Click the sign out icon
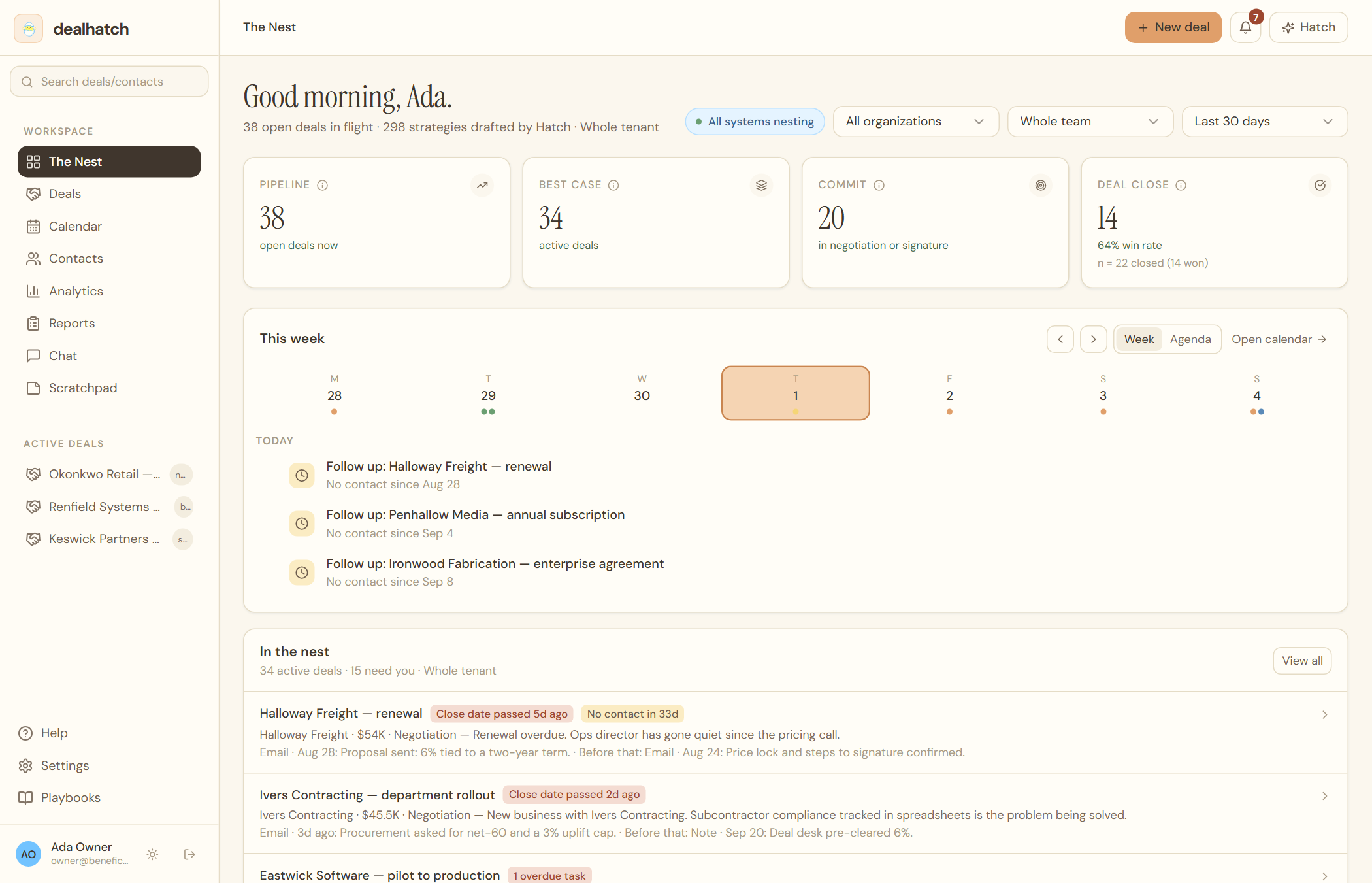 [189, 854]
